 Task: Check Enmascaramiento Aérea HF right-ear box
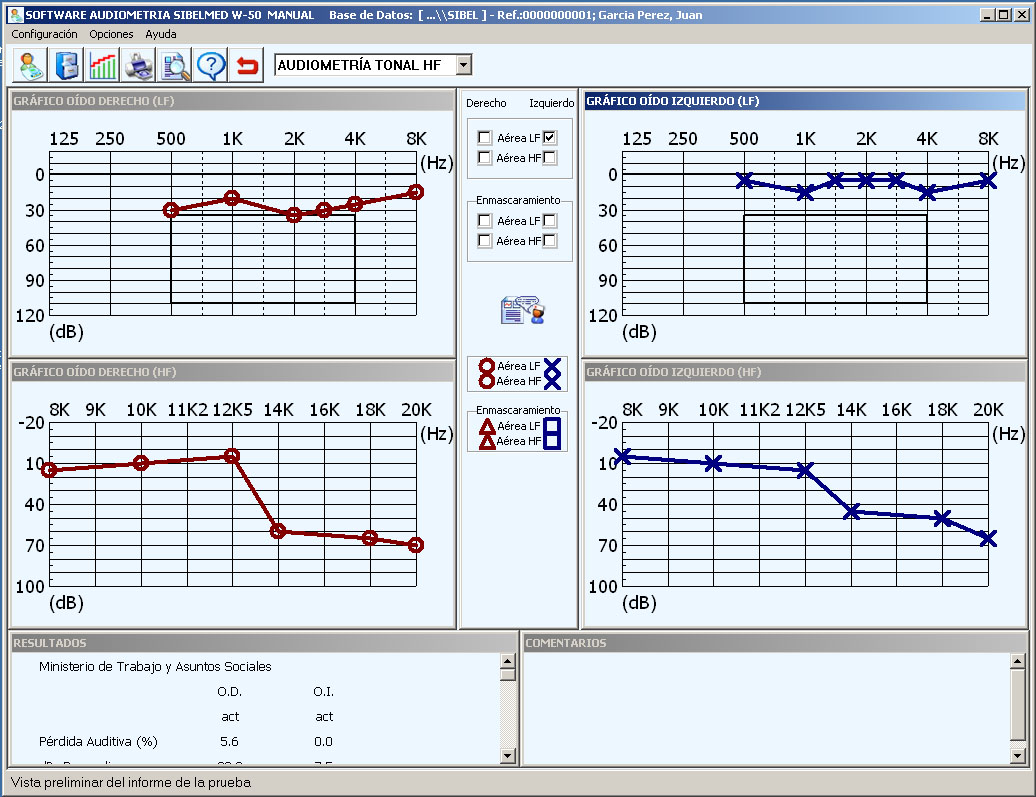coord(484,241)
